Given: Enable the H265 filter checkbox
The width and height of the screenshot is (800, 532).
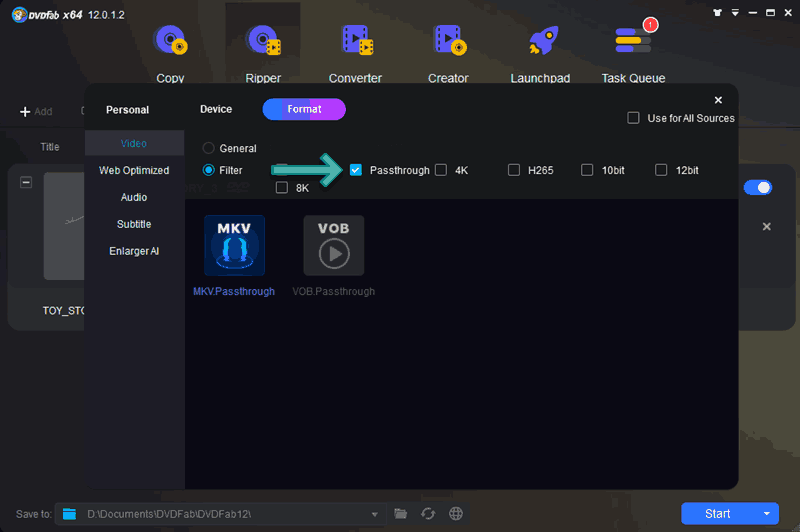Looking at the screenshot, I should [x=514, y=170].
